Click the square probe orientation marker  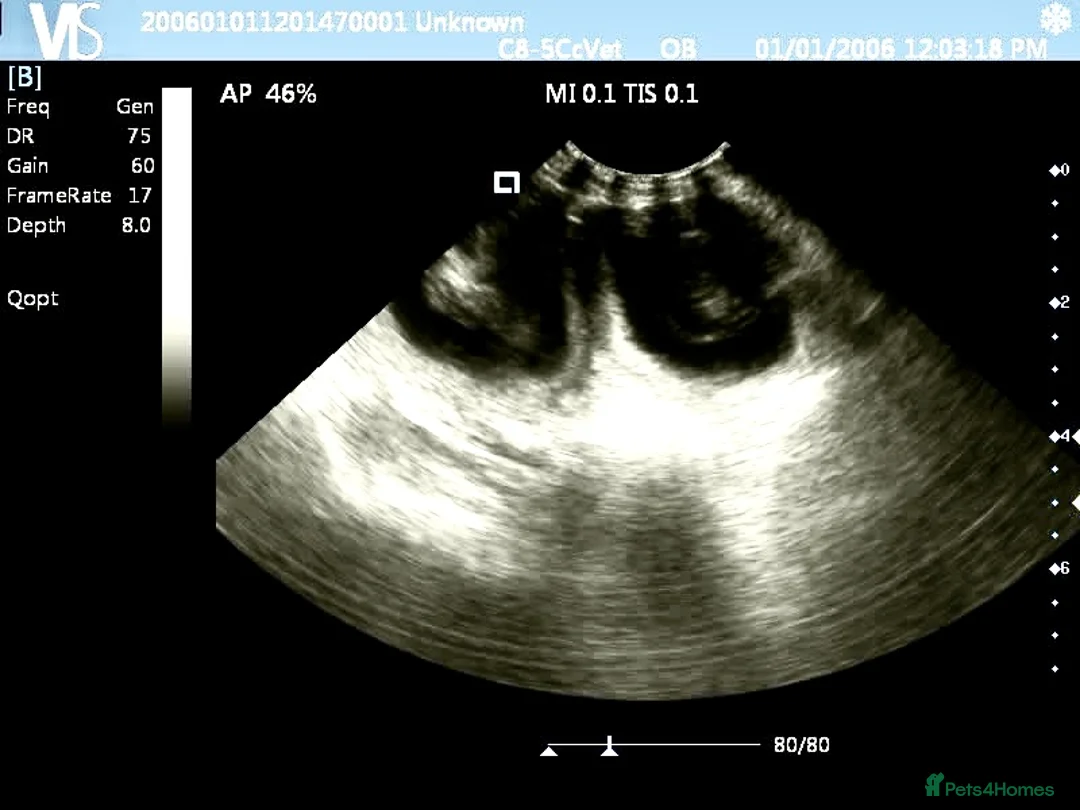pos(507,182)
